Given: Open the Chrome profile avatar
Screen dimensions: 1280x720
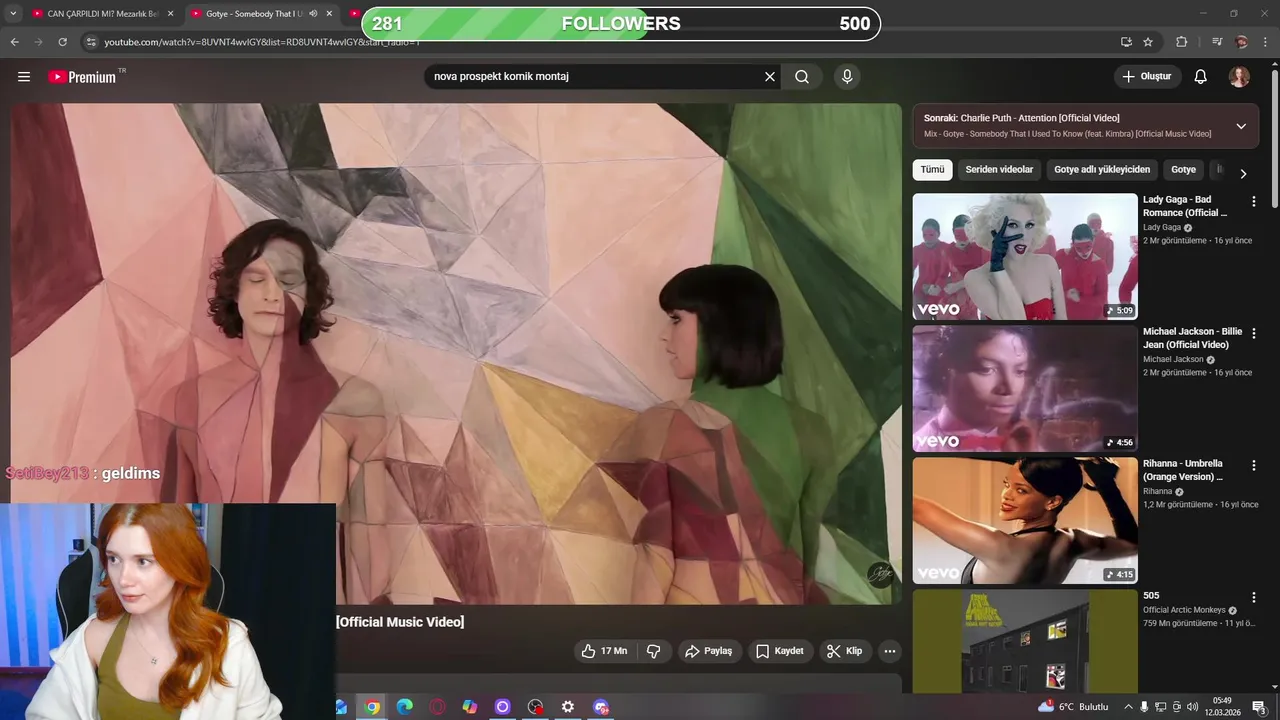Looking at the screenshot, I should click(x=1241, y=42).
